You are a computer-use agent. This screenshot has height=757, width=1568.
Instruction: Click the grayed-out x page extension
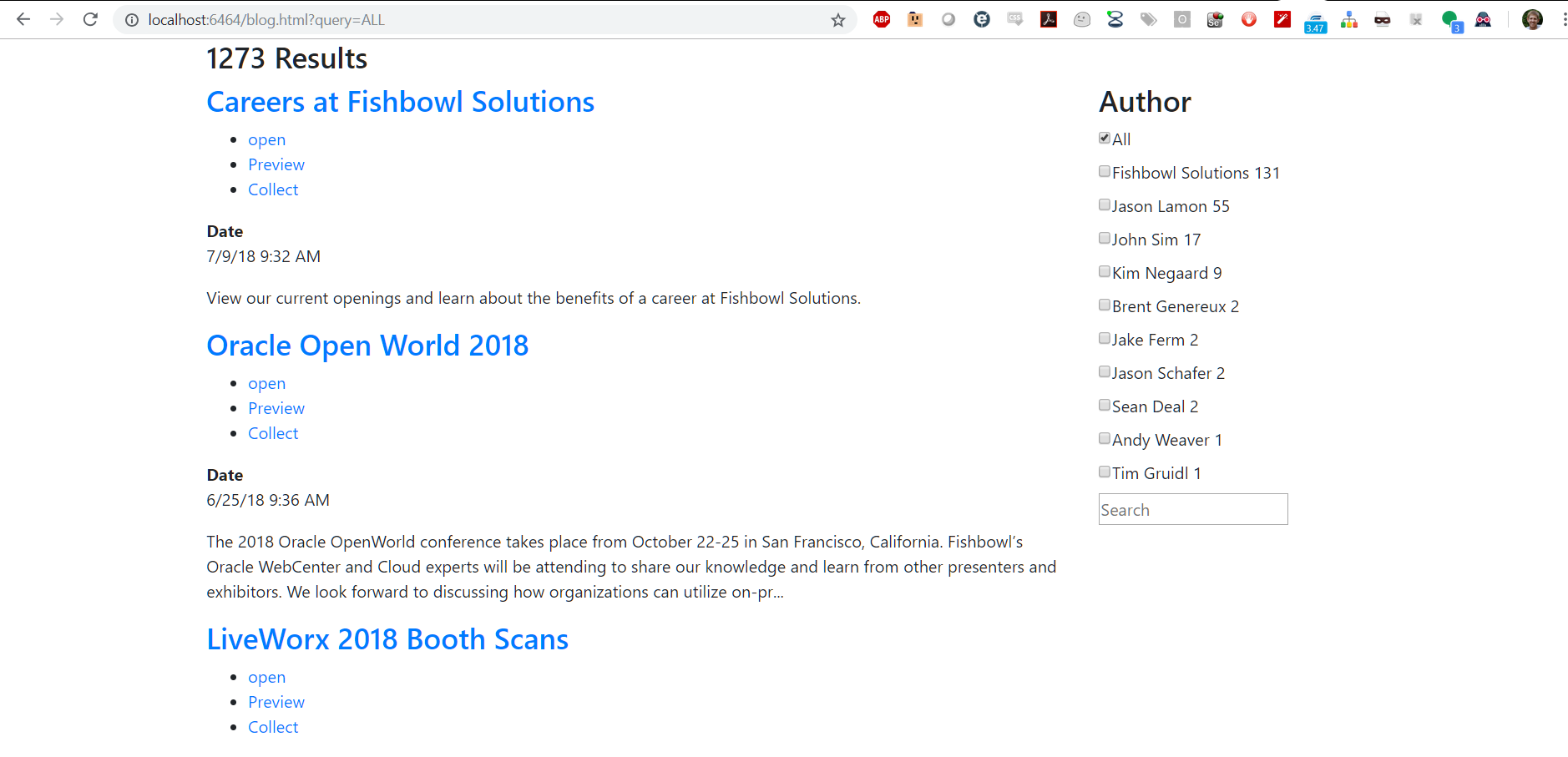click(x=1416, y=19)
